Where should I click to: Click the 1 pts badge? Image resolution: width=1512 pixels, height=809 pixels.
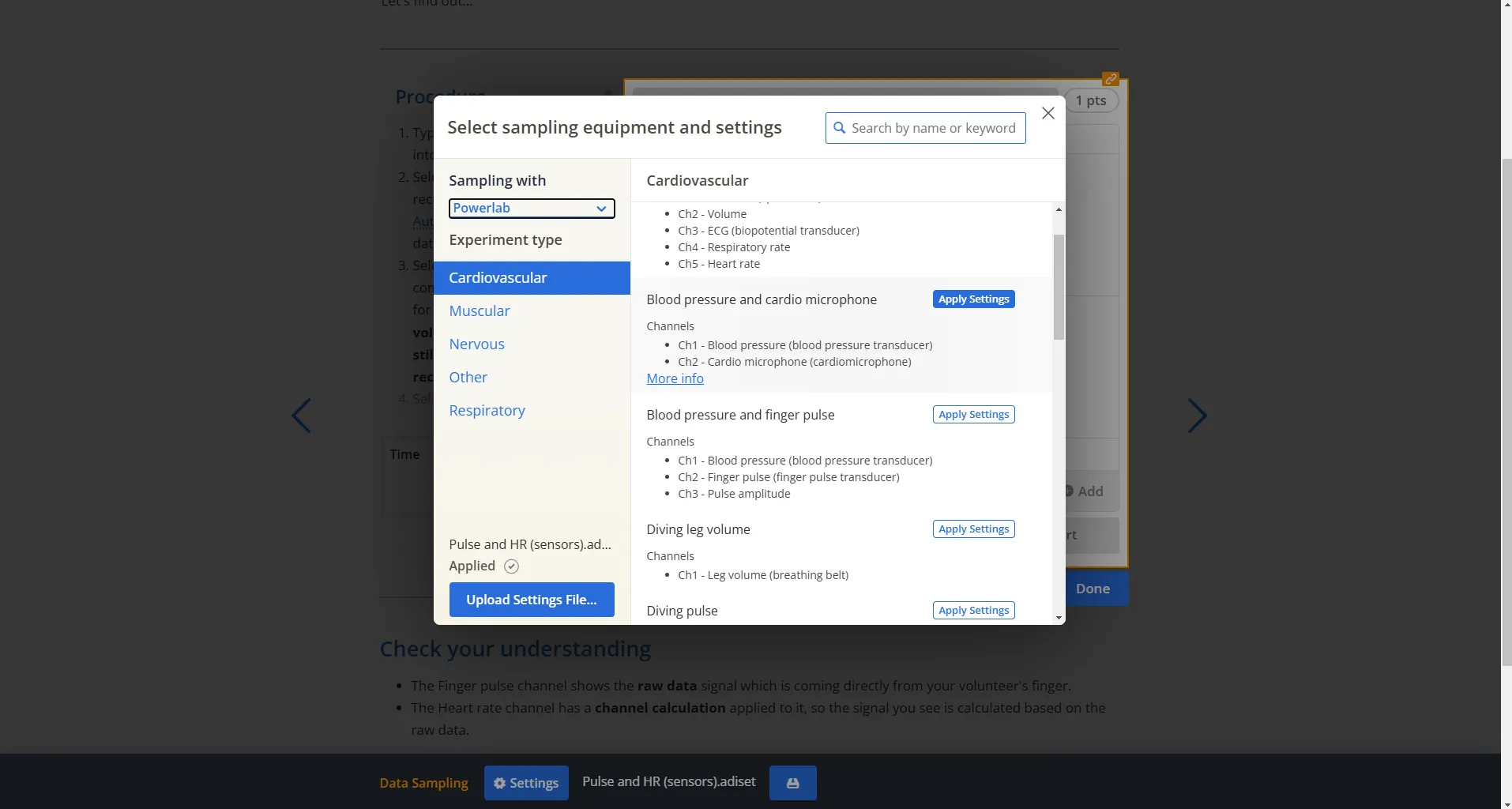1092,100
